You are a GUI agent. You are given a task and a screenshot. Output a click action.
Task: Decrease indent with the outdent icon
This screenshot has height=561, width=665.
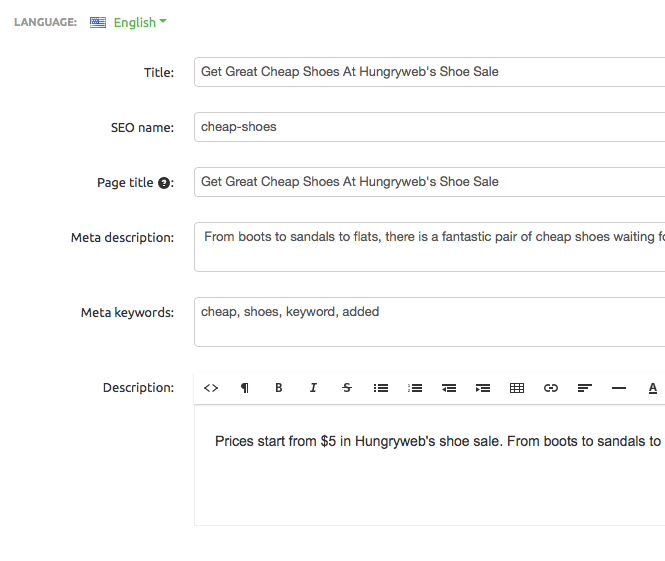pyautogui.click(x=449, y=388)
